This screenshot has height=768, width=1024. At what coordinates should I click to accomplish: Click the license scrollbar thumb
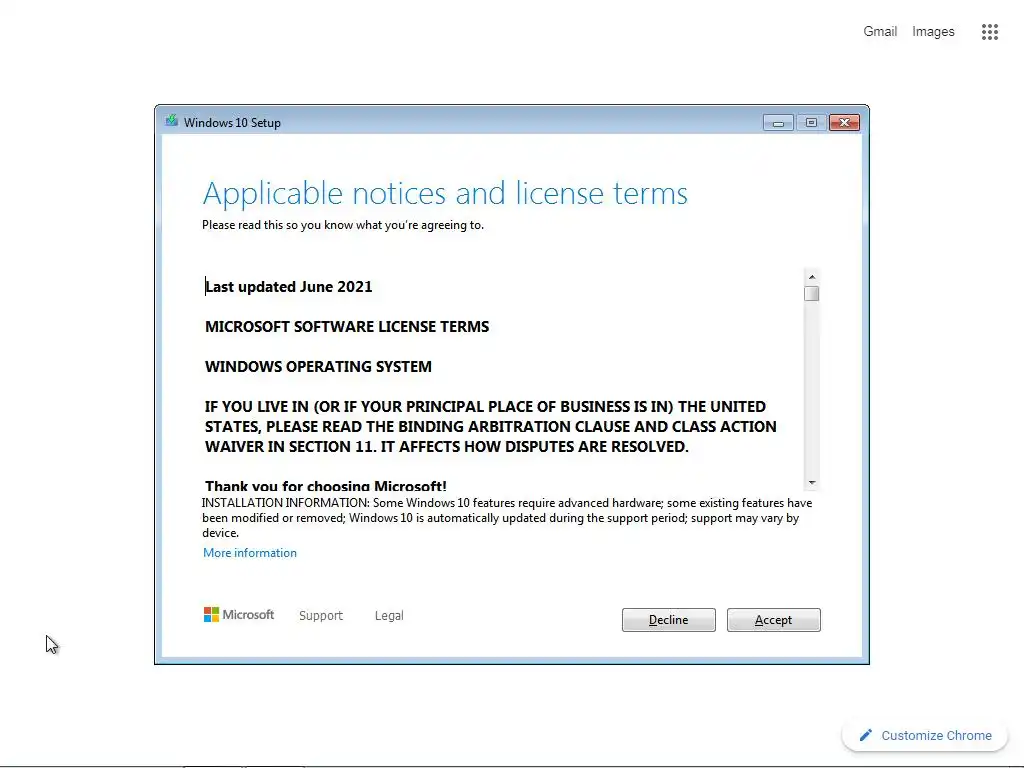click(x=812, y=293)
